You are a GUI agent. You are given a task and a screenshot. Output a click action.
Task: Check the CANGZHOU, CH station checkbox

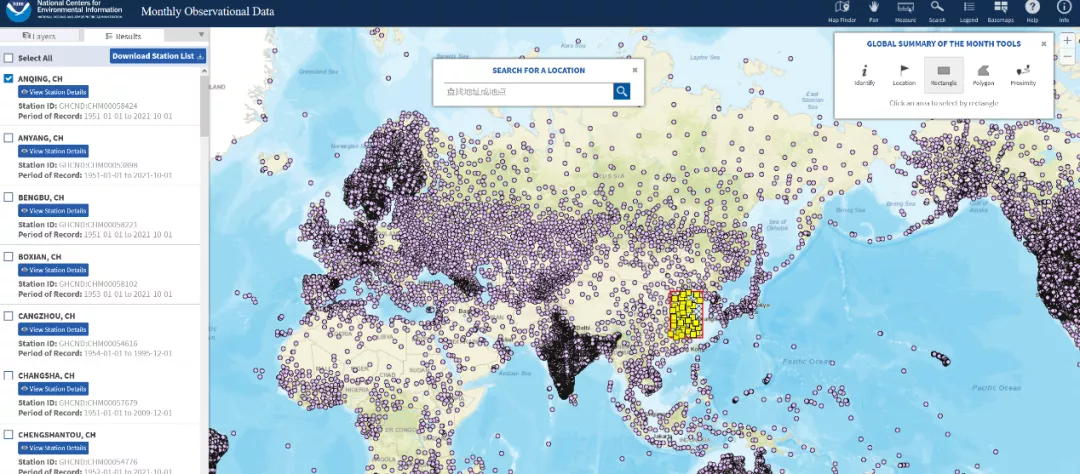(x=8, y=316)
